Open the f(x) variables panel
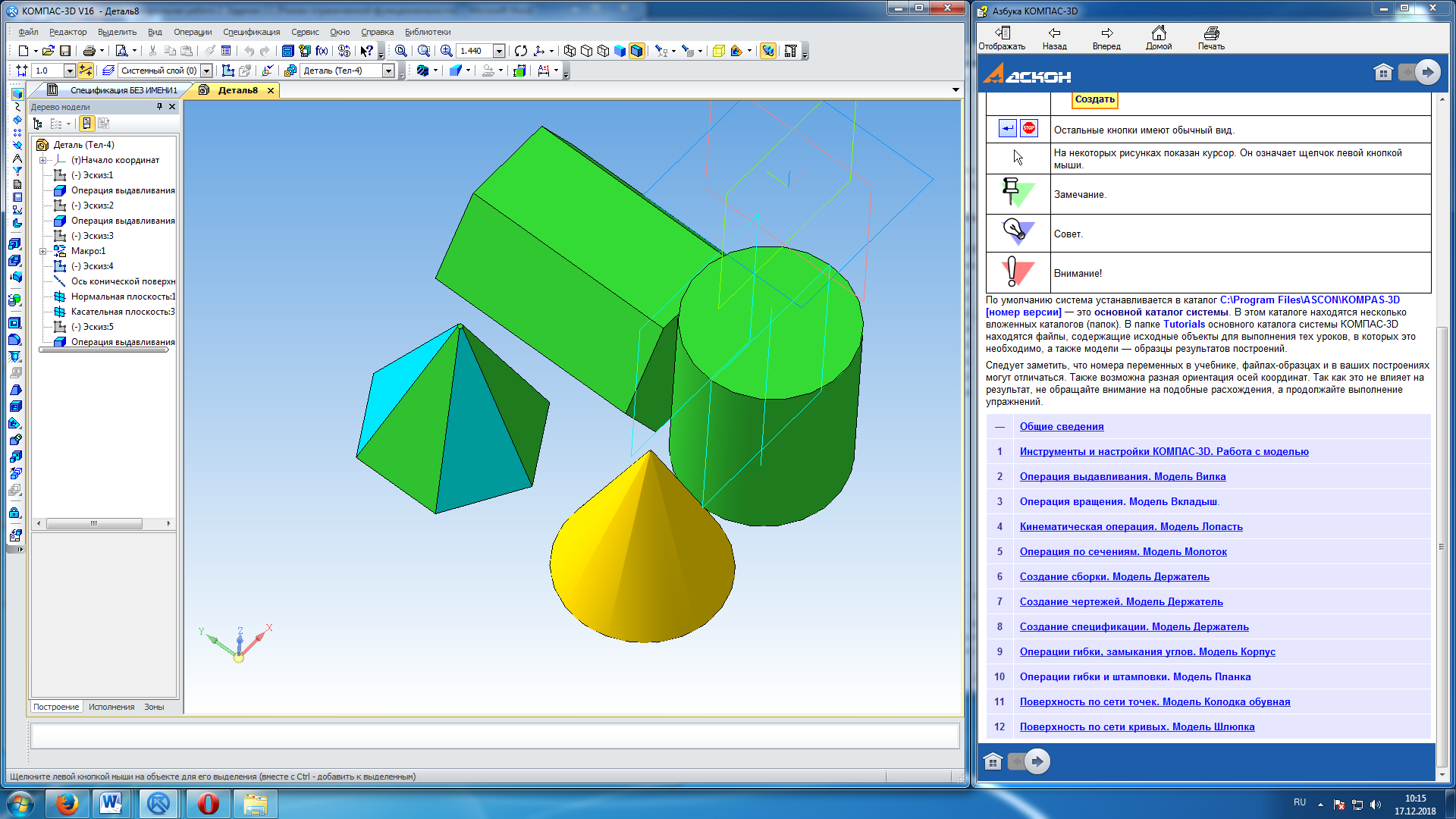 tap(322, 51)
